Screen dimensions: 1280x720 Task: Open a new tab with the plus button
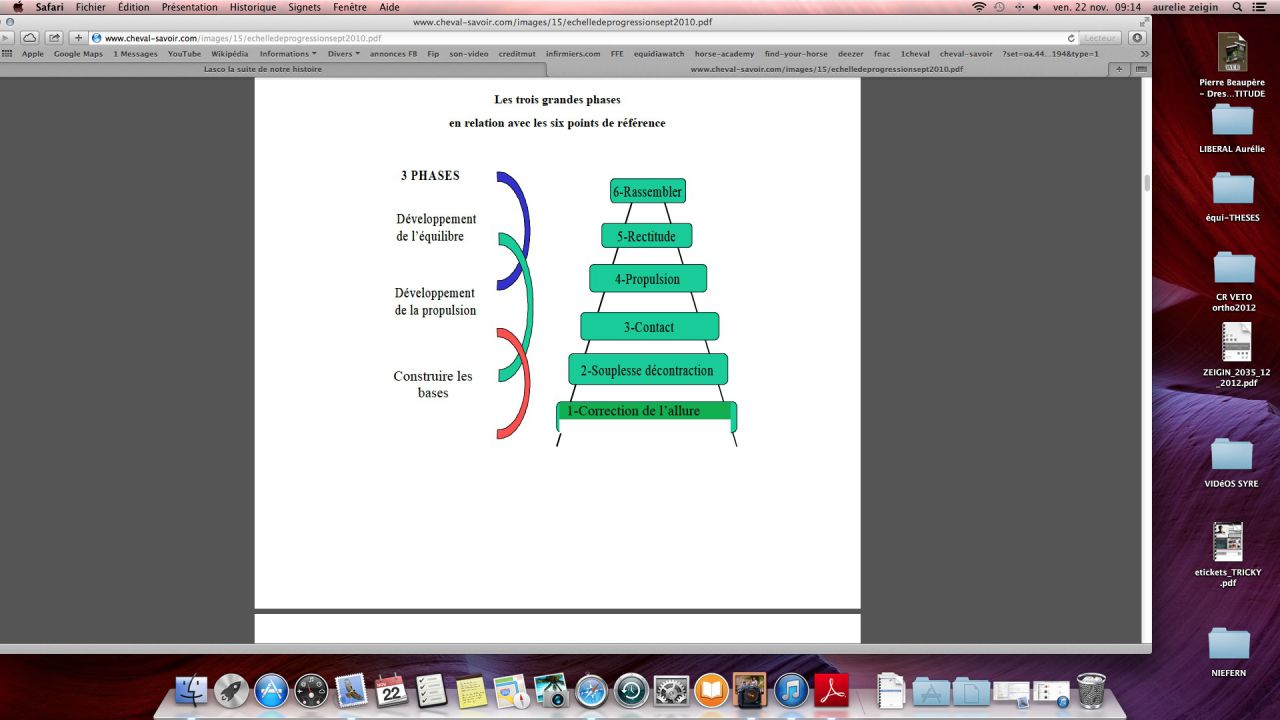pos(1119,69)
